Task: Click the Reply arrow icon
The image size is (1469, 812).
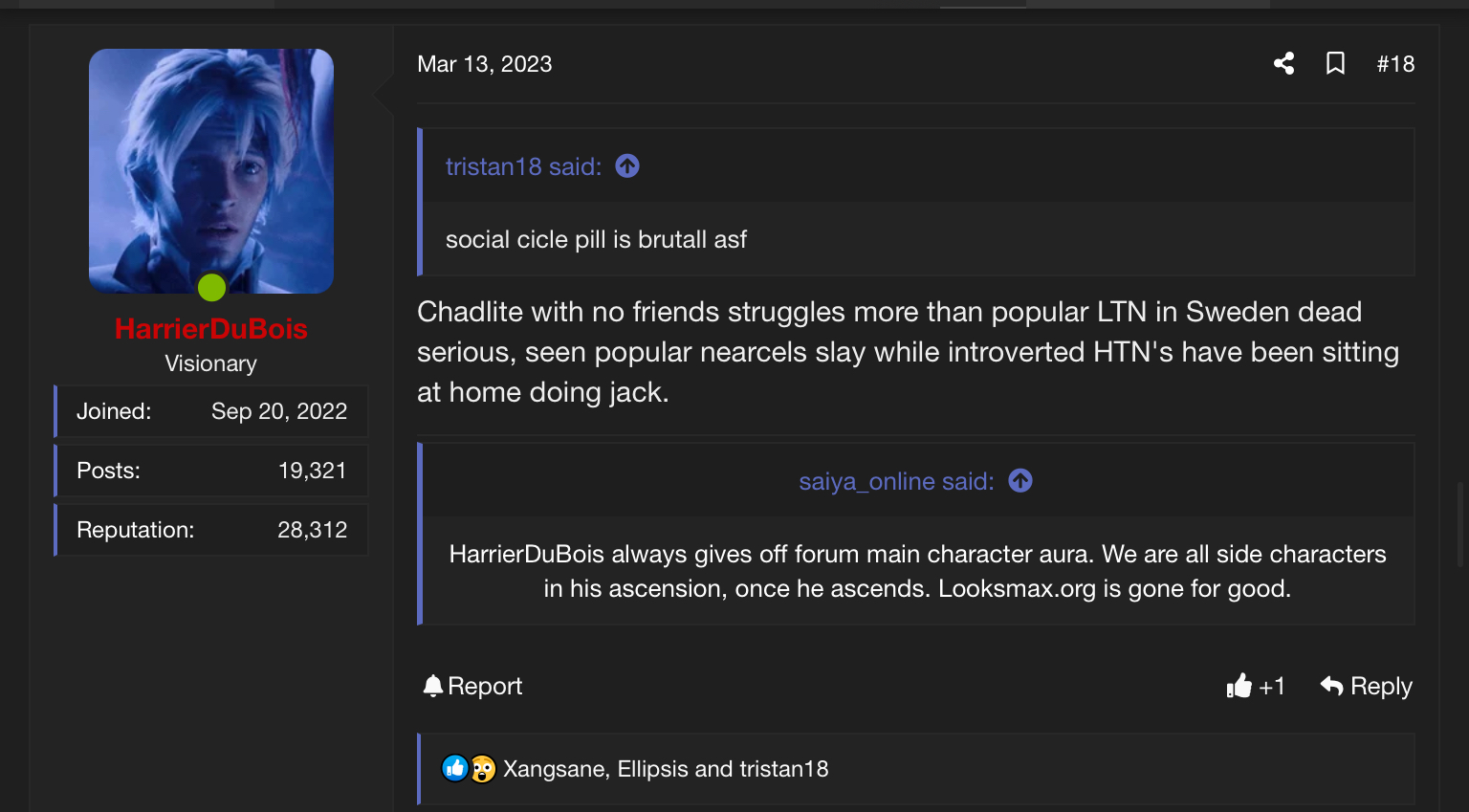Action: (x=1331, y=686)
